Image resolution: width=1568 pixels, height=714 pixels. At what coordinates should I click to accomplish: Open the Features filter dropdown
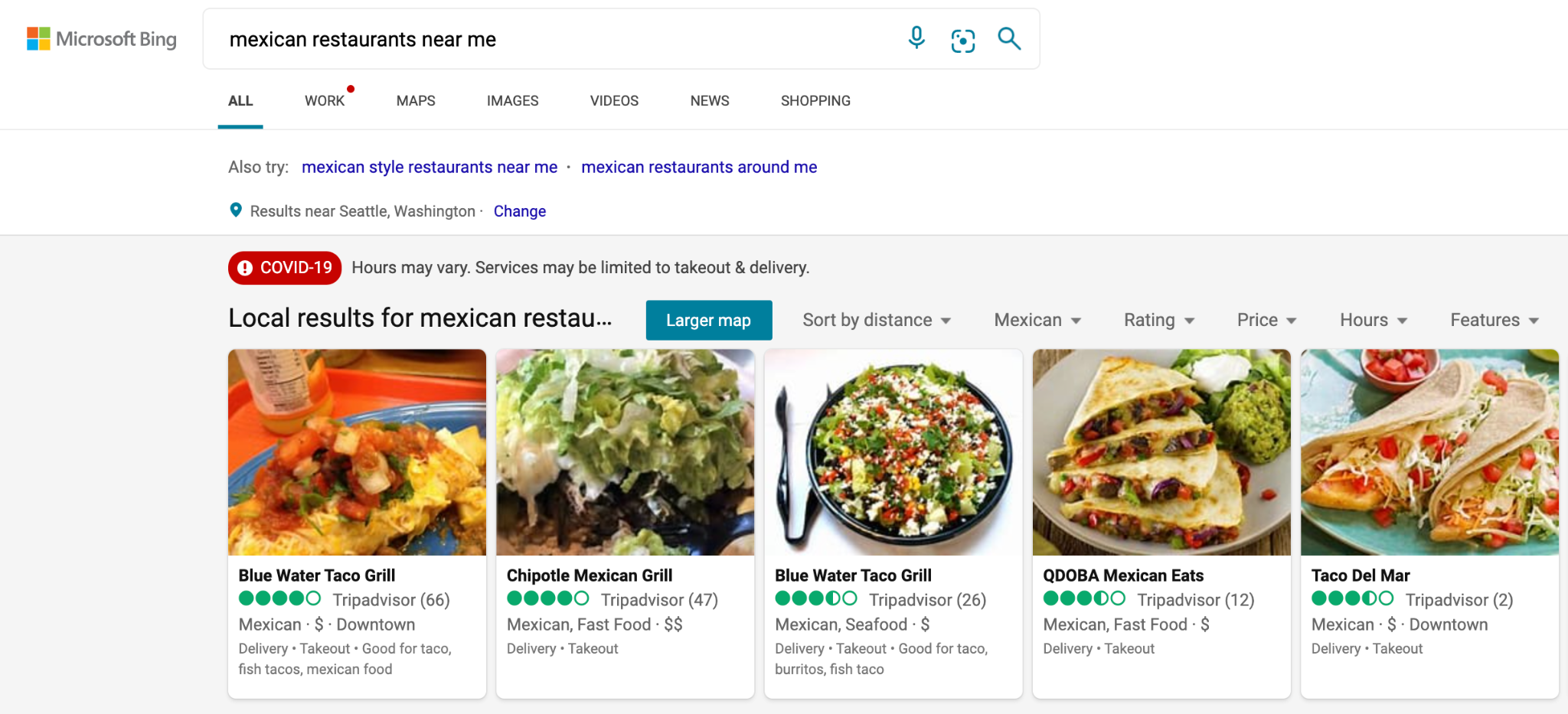(1494, 320)
